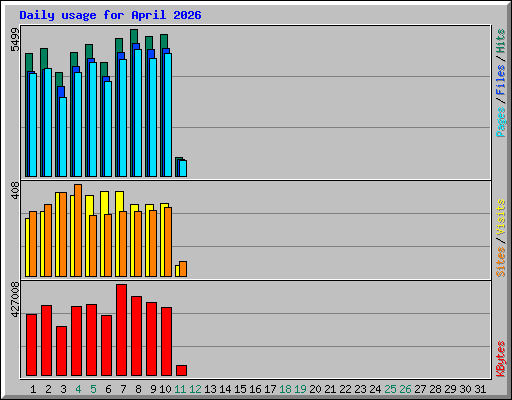Screen dimensions: 512x400
Task: Click the 'Daily usage for April 2026' title
Action: [x=110, y=15]
